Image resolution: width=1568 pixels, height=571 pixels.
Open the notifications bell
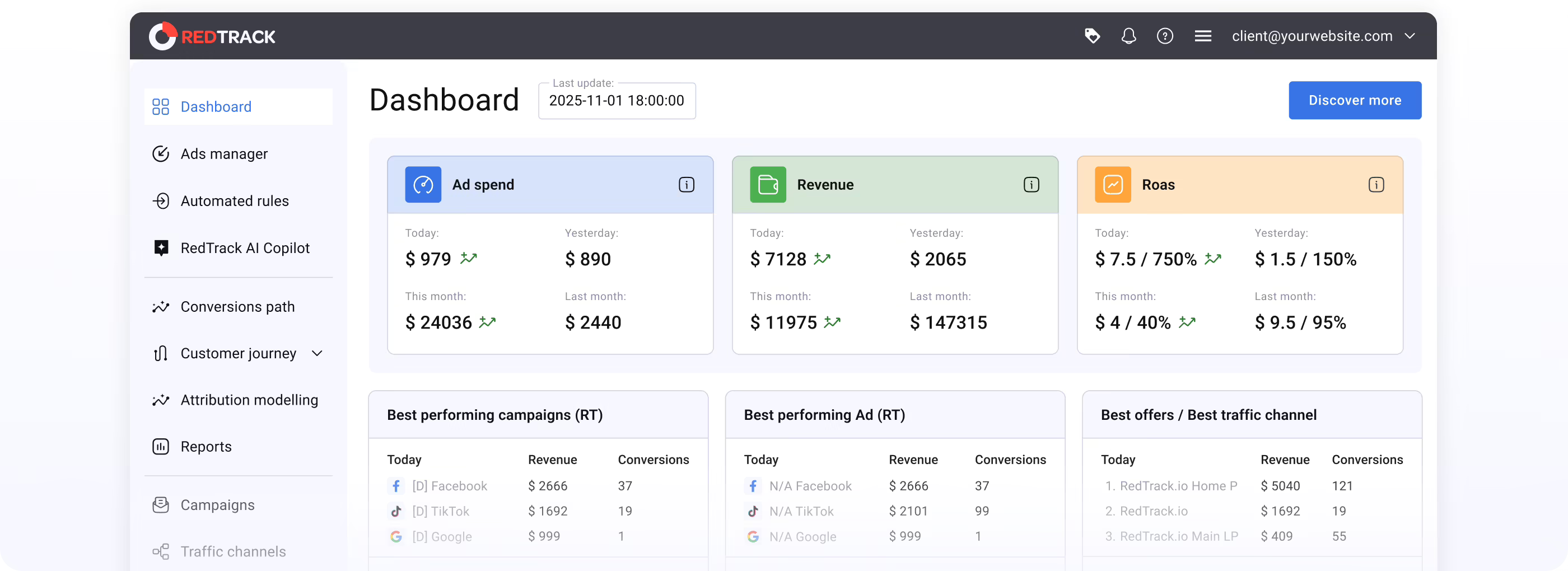[x=1128, y=36]
